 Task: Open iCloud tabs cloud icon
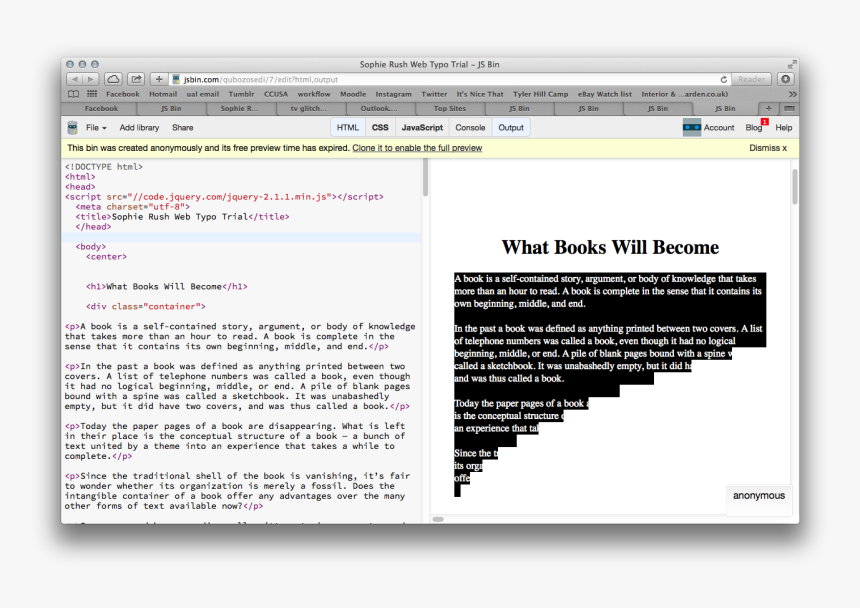[x=113, y=79]
